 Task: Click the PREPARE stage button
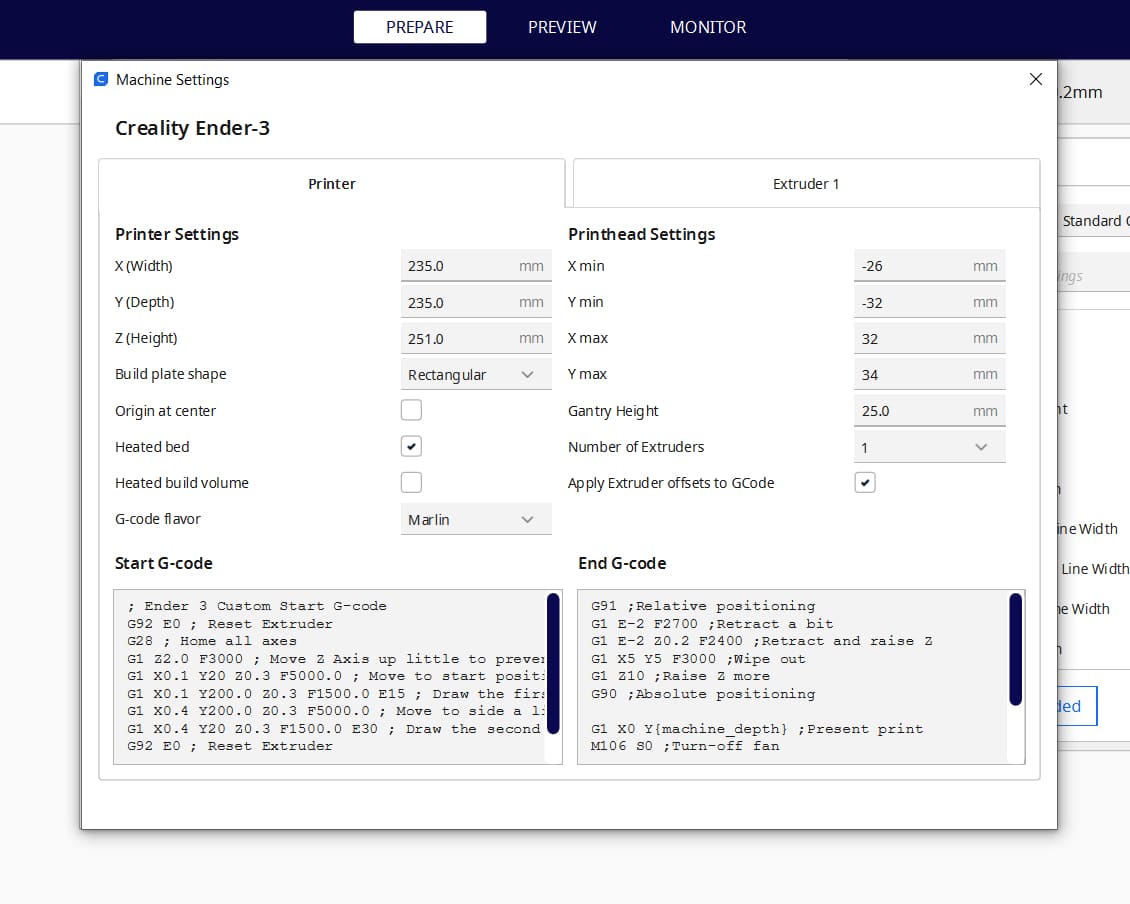[x=420, y=27]
